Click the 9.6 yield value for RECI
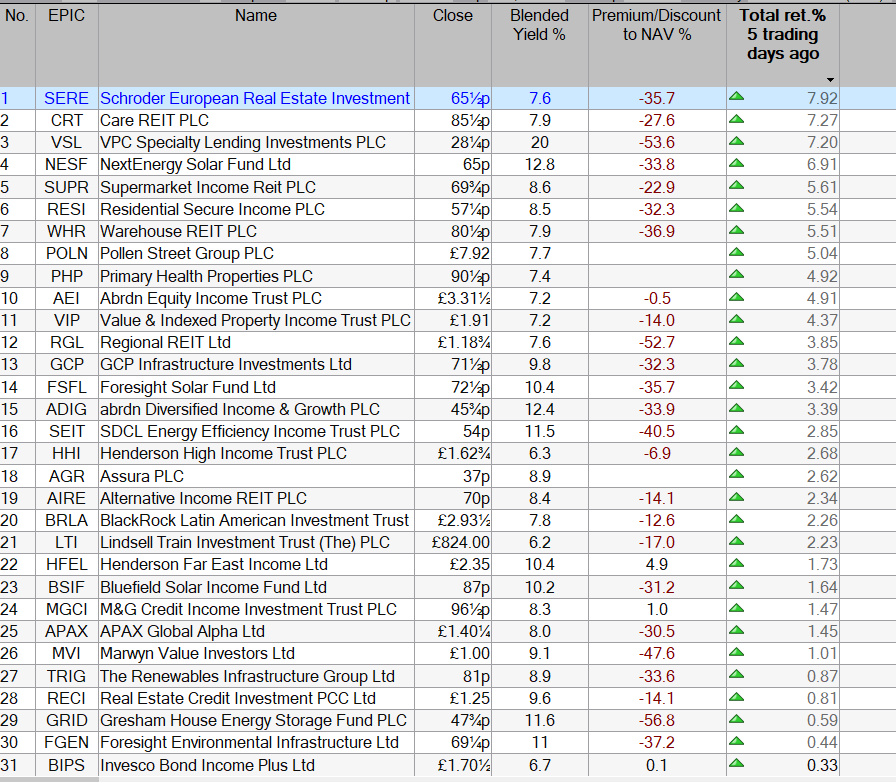 539,699
